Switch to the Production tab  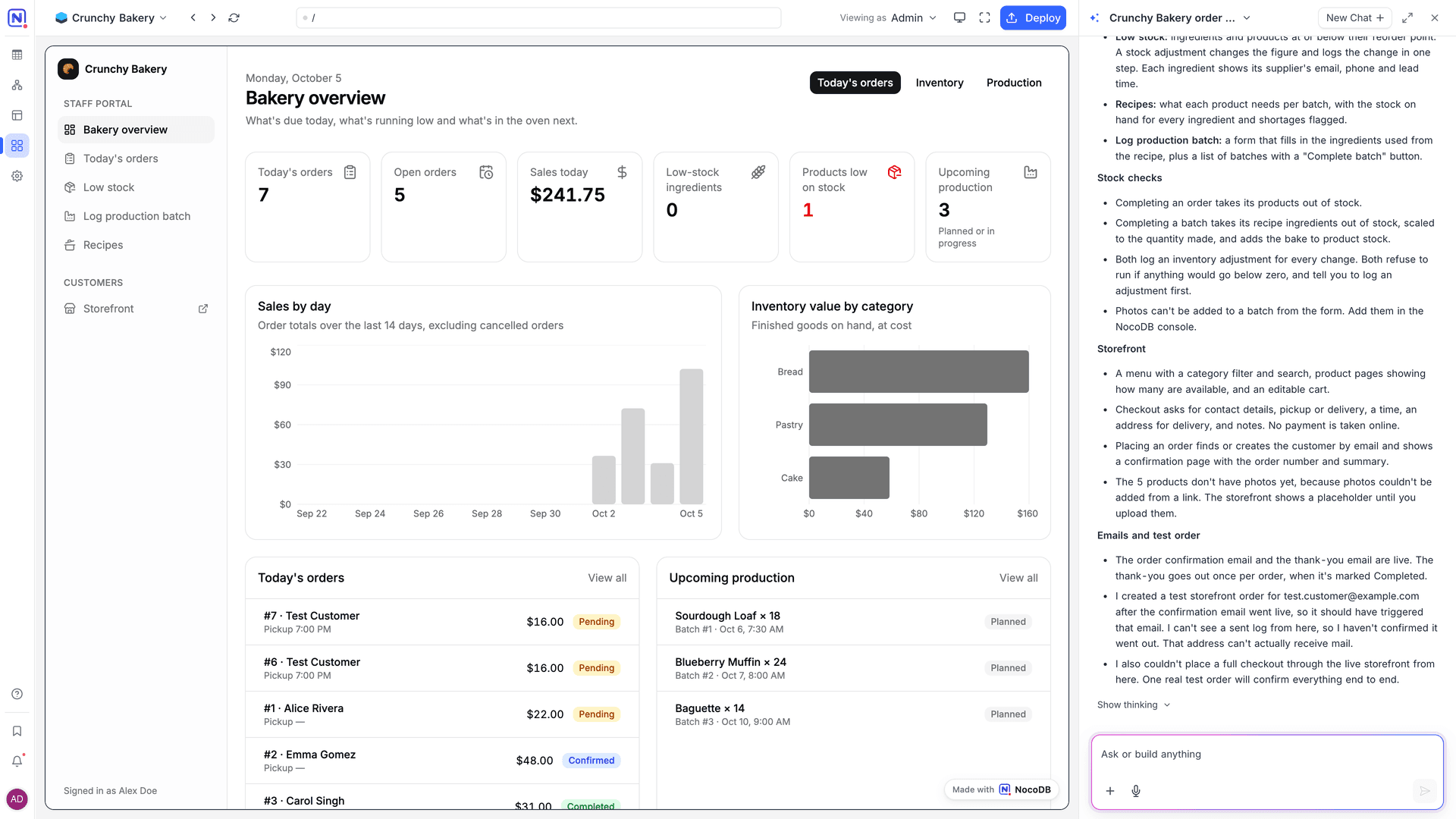(1014, 83)
